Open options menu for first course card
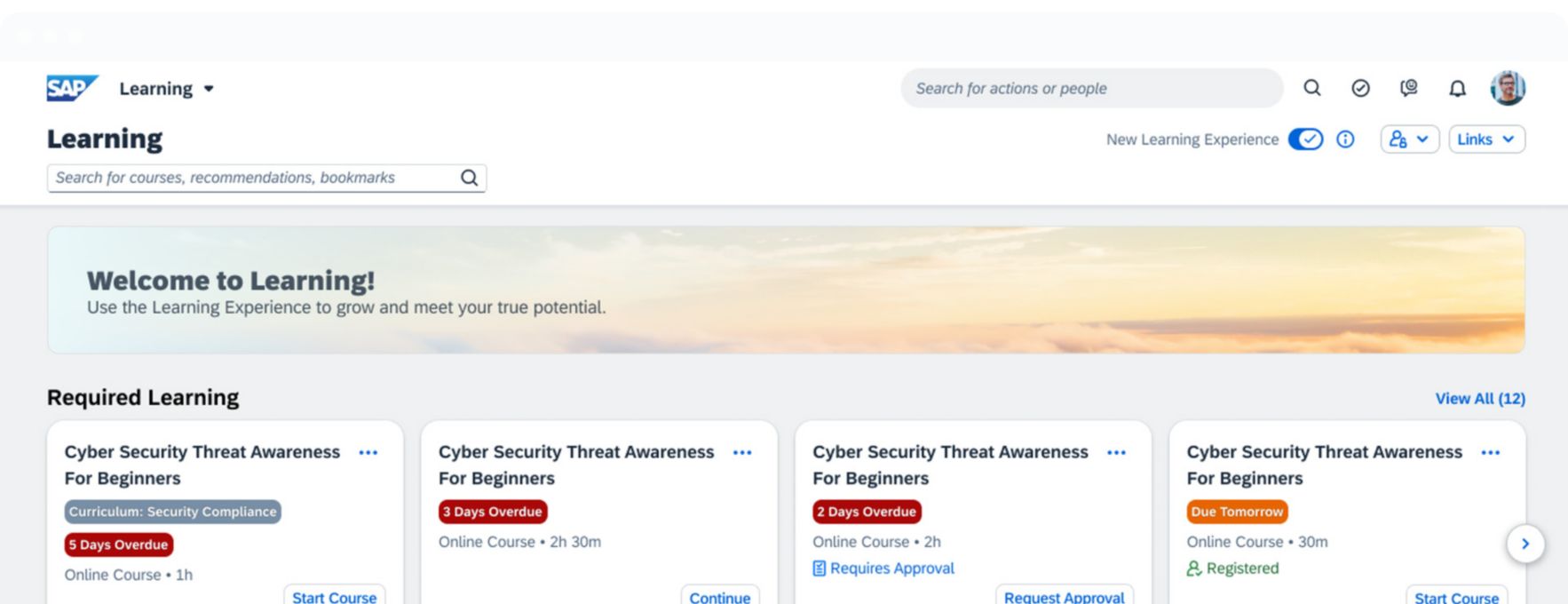The image size is (1568, 604). (368, 453)
